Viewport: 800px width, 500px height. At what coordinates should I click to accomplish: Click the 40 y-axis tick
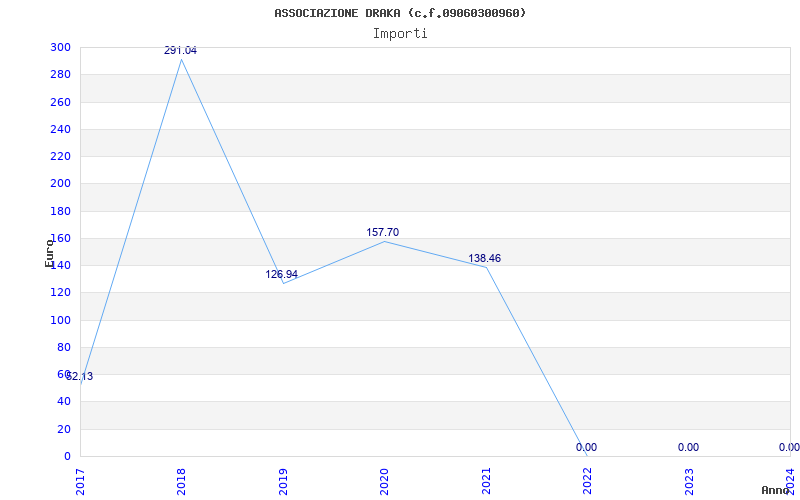coord(64,402)
